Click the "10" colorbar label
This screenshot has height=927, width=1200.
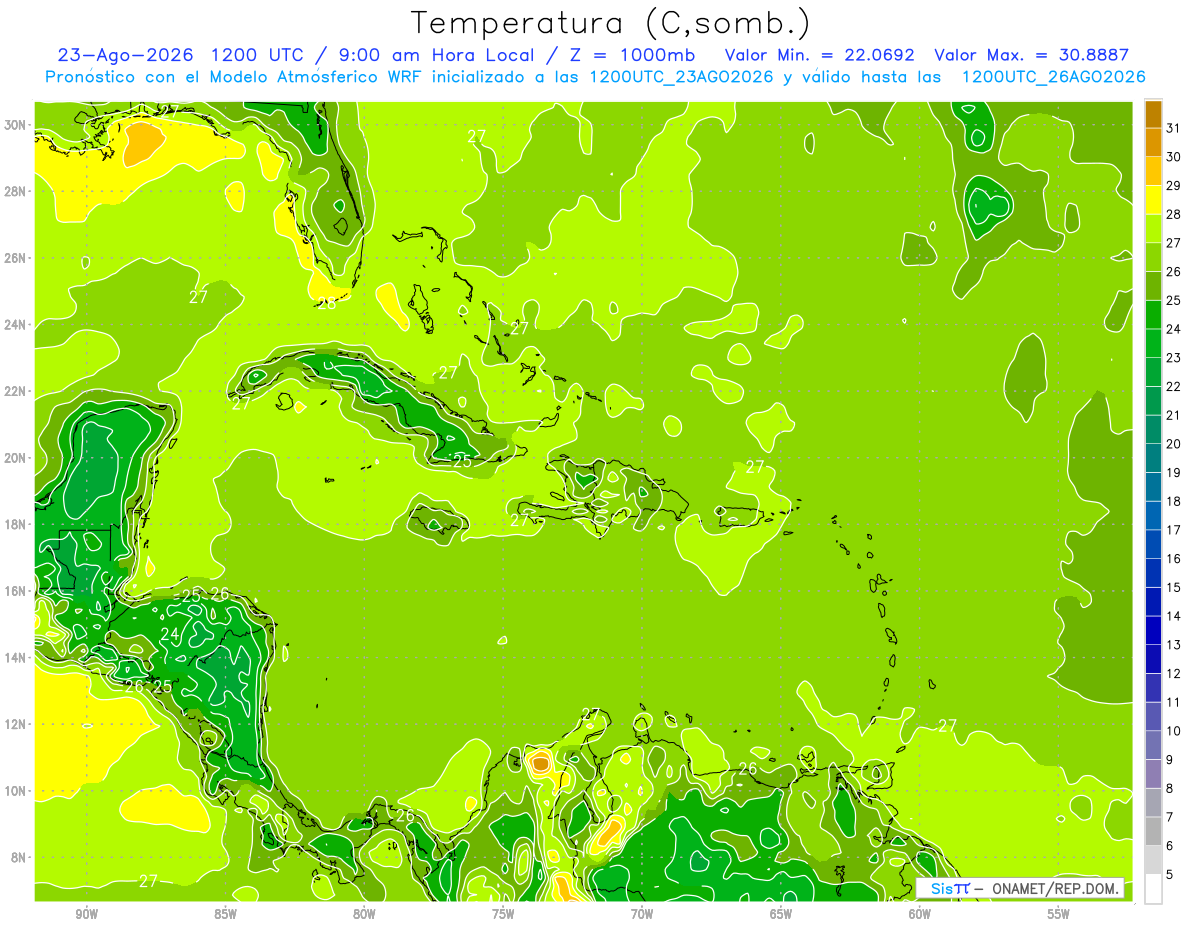tap(1174, 731)
